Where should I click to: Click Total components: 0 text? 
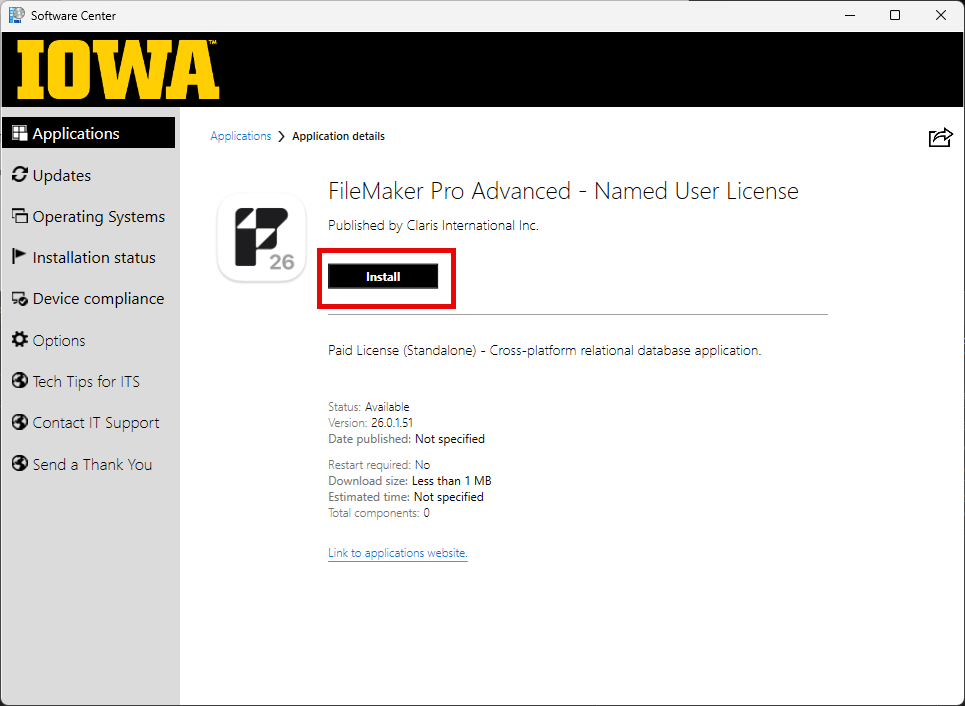[378, 513]
